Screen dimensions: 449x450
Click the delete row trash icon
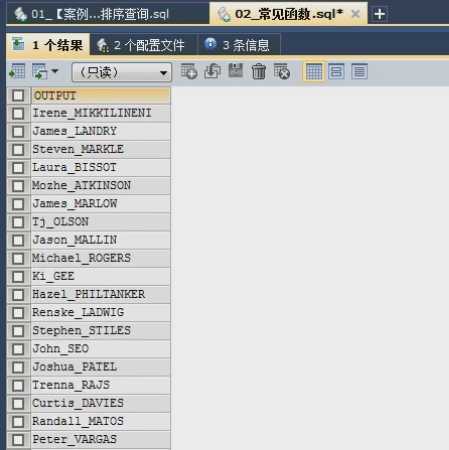click(259, 71)
